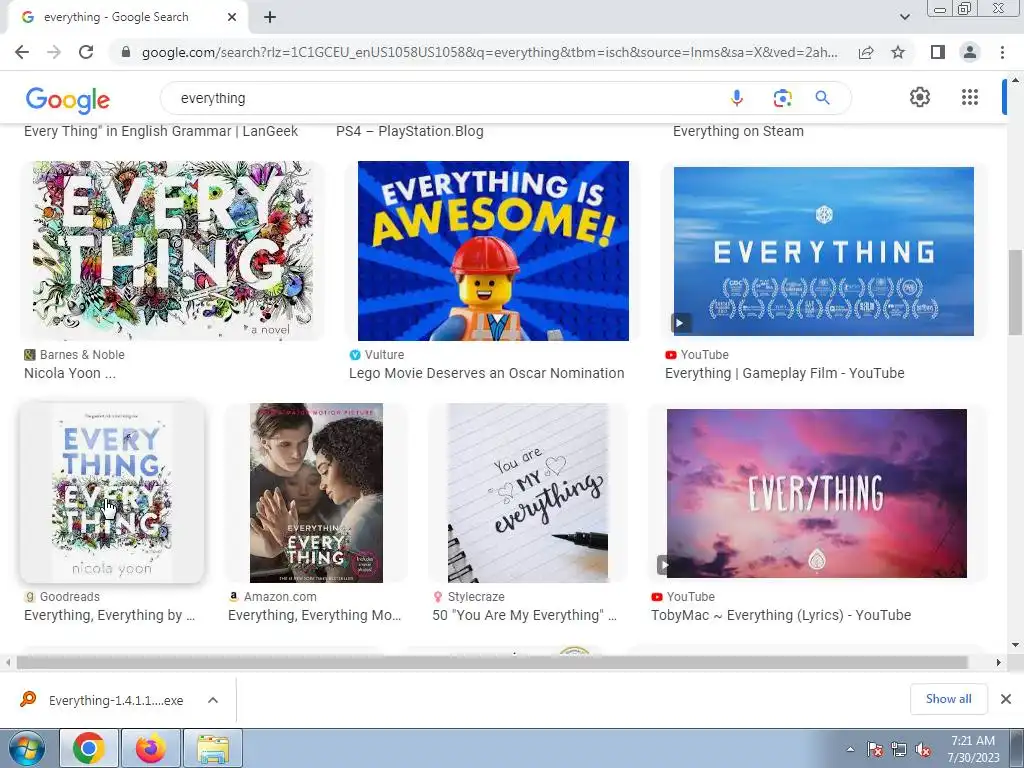Open Google quick settings gear

click(x=920, y=97)
